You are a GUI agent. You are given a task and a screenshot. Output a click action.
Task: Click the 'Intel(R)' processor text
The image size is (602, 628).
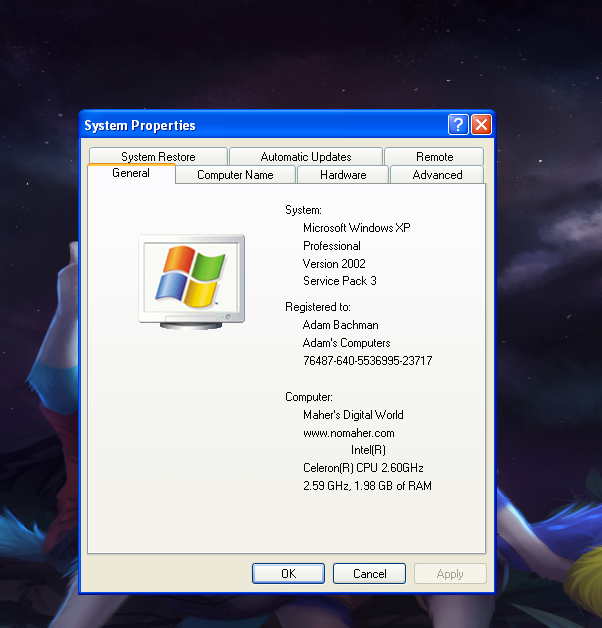[368, 450]
